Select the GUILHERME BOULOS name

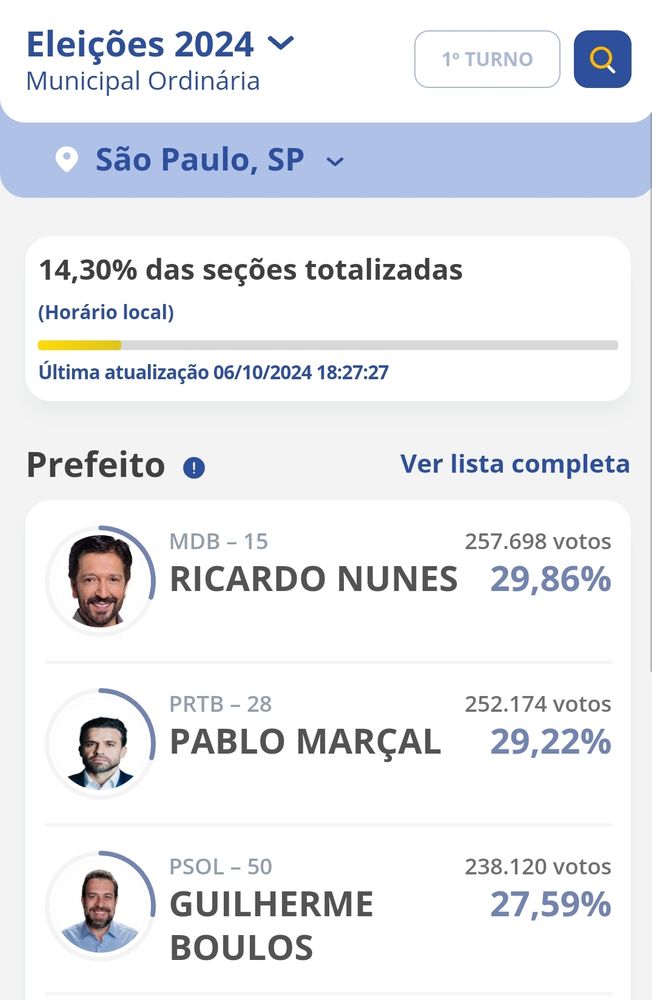(x=271, y=925)
